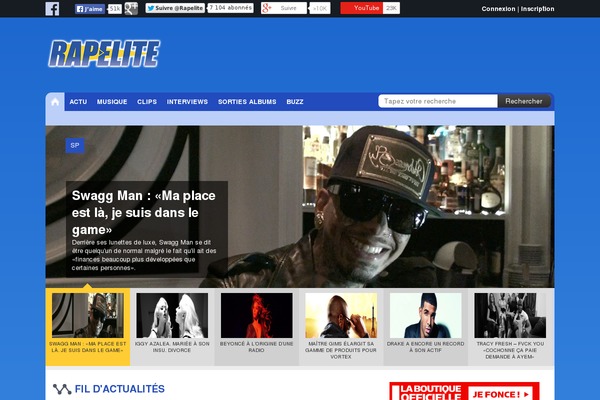600x400 pixels.
Task: Subscribe with the red YouTube button
Action: coord(362,8)
